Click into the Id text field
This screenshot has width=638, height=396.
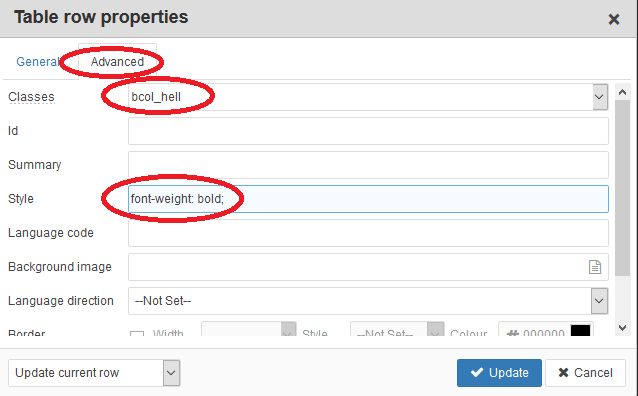point(368,131)
